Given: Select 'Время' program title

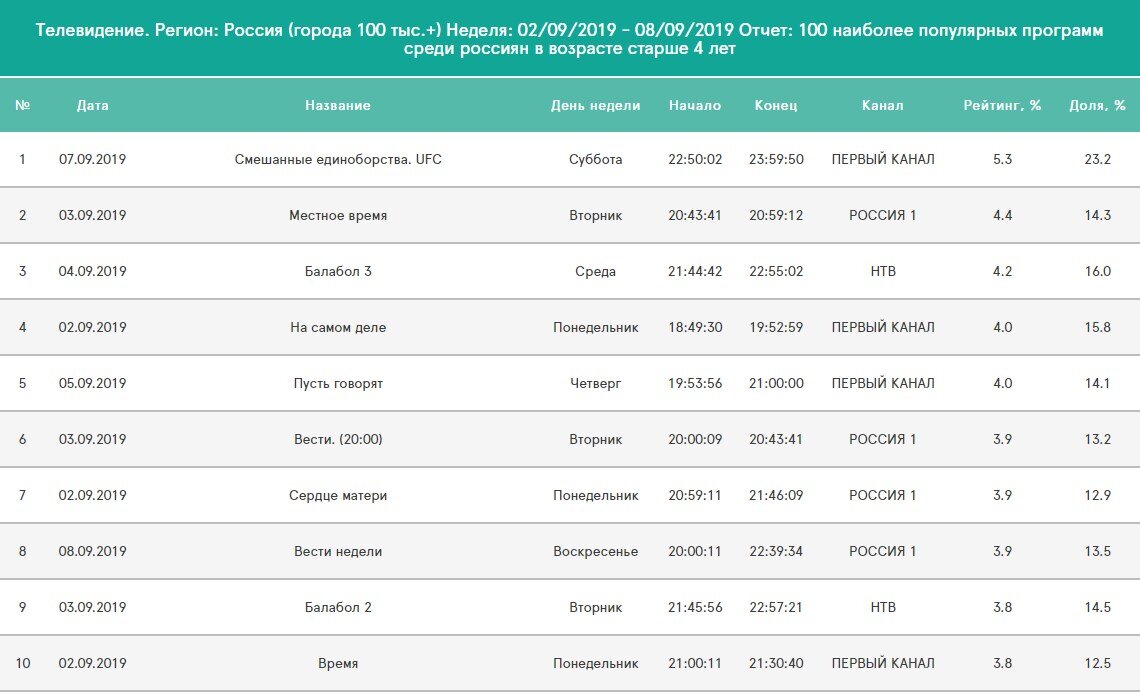Looking at the screenshot, I should pos(338,663).
